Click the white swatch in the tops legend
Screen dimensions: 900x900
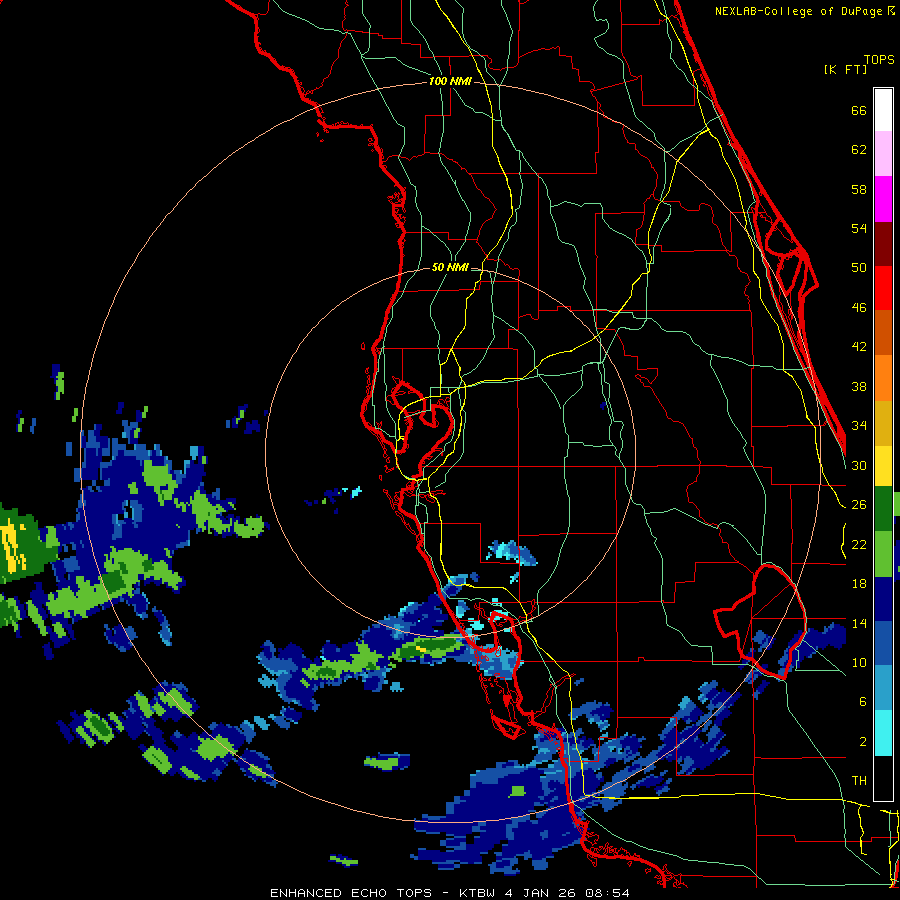pyautogui.click(x=883, y=110)
